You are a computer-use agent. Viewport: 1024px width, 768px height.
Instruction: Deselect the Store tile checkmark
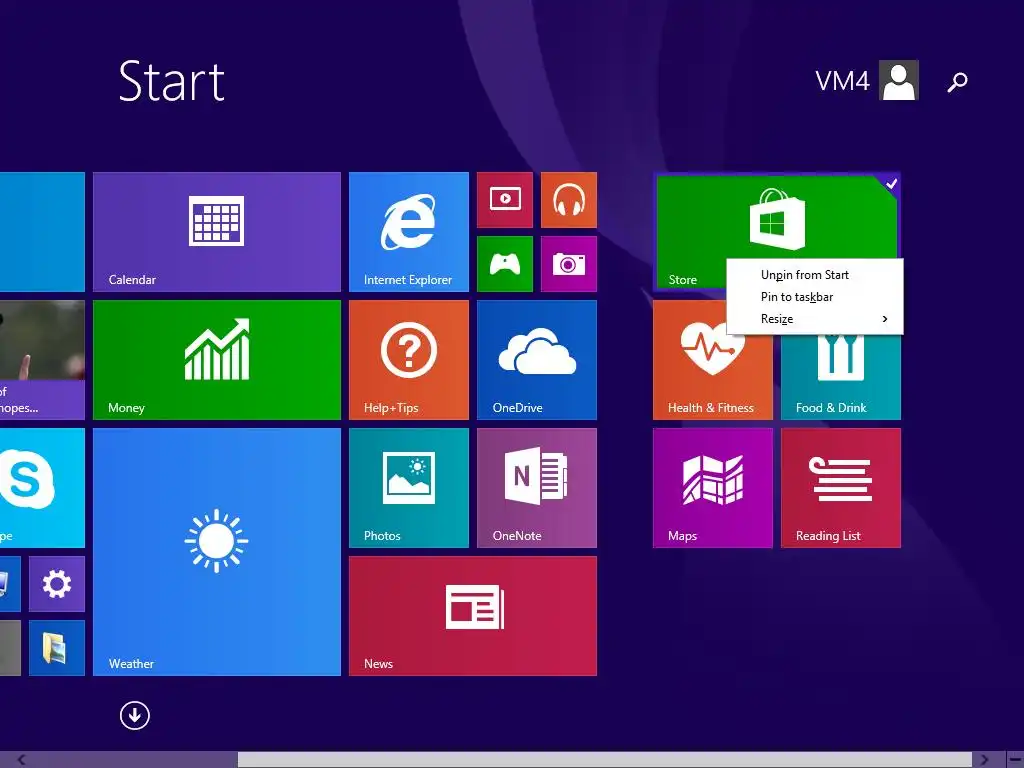coord(891,184)
